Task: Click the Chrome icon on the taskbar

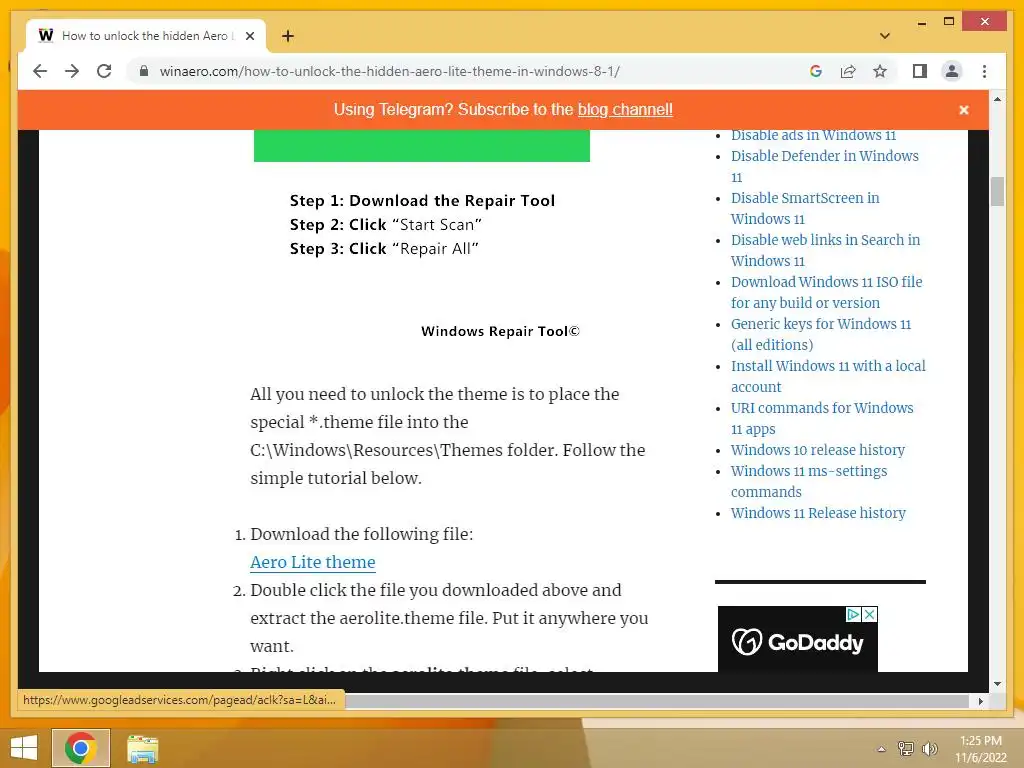Action: [x=81, y=748]
